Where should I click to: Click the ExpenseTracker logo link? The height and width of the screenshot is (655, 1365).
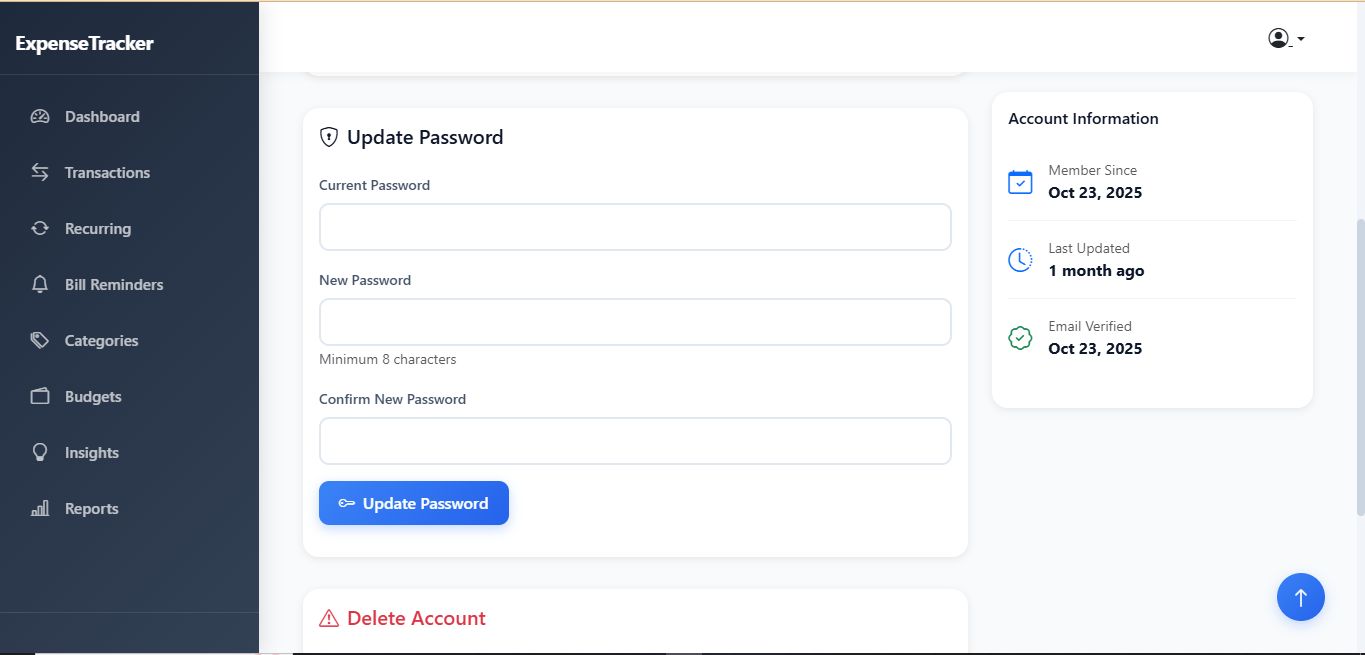pos(85,43)
